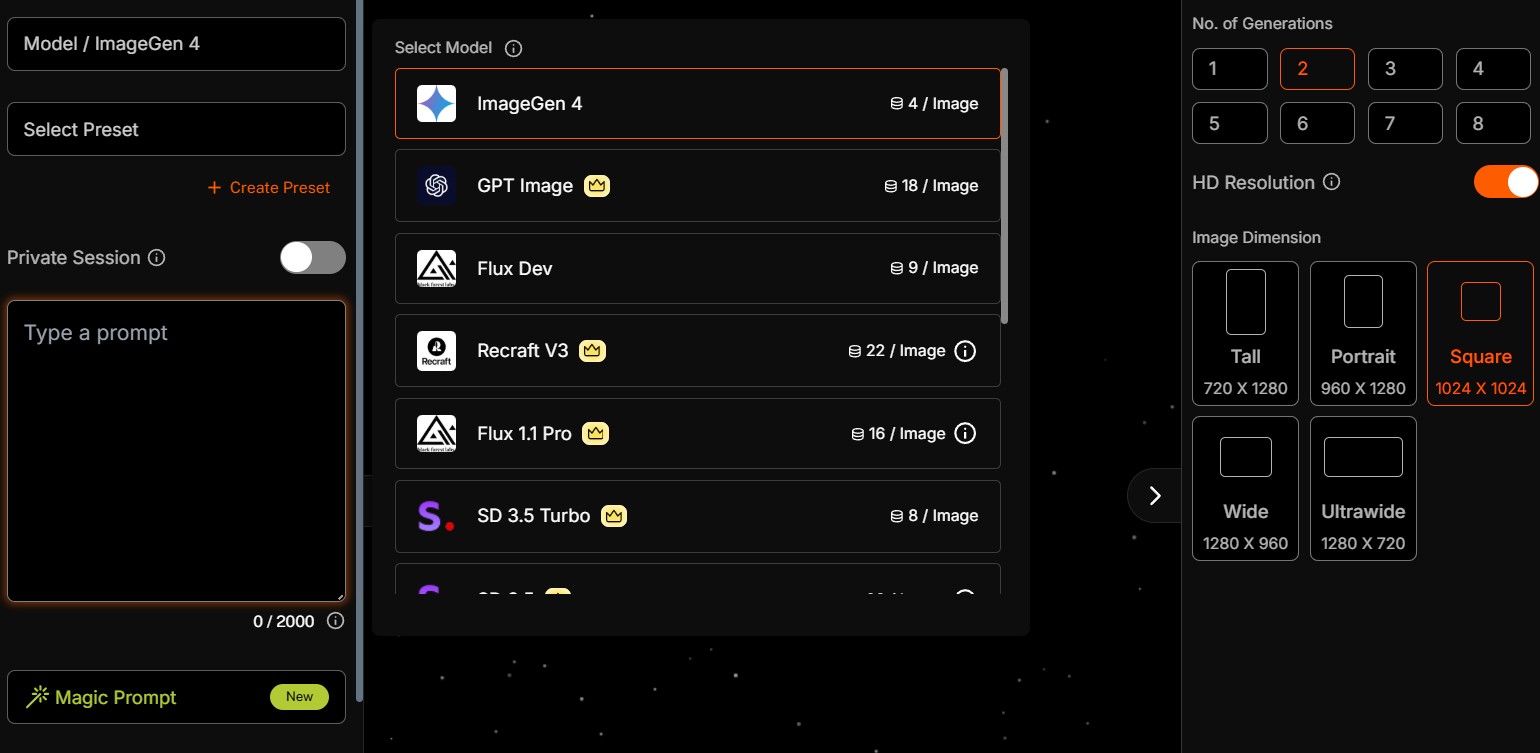1540x753 pixels.
Task: Click the ImageGen 4 sparkle logo
Action: coord(436,103)
